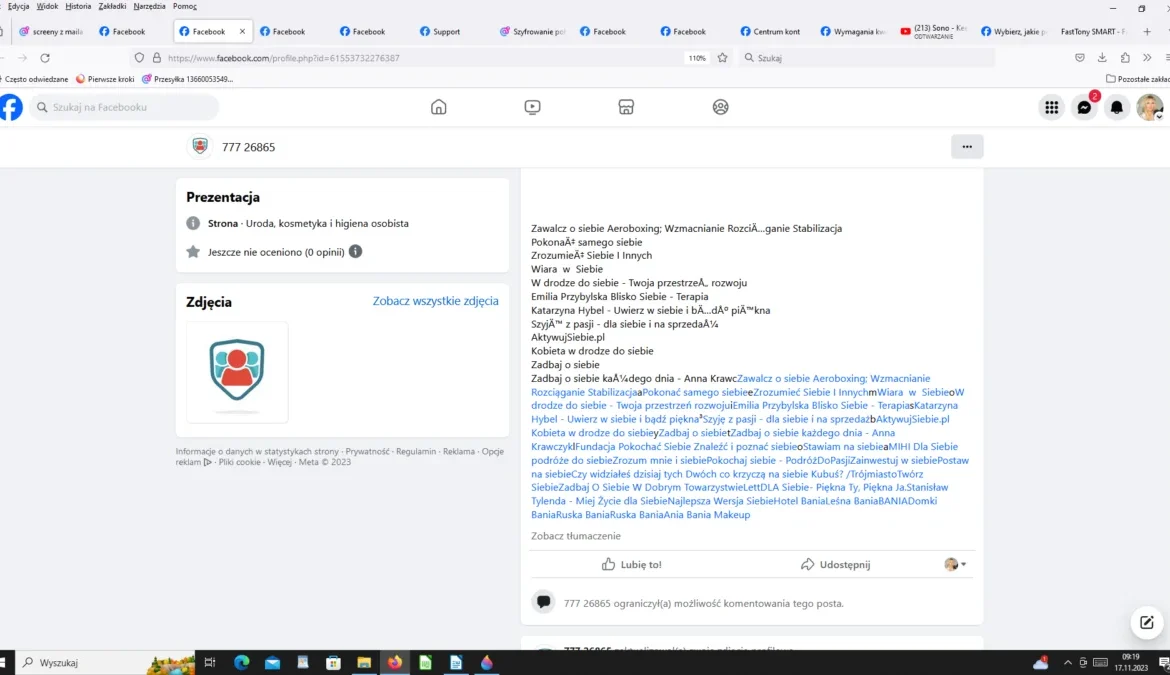The height and width of the screenshot is (675, 1170).
Task: Open the page photo thumbnail in Zdjęcia
Action: pos(237,371)
